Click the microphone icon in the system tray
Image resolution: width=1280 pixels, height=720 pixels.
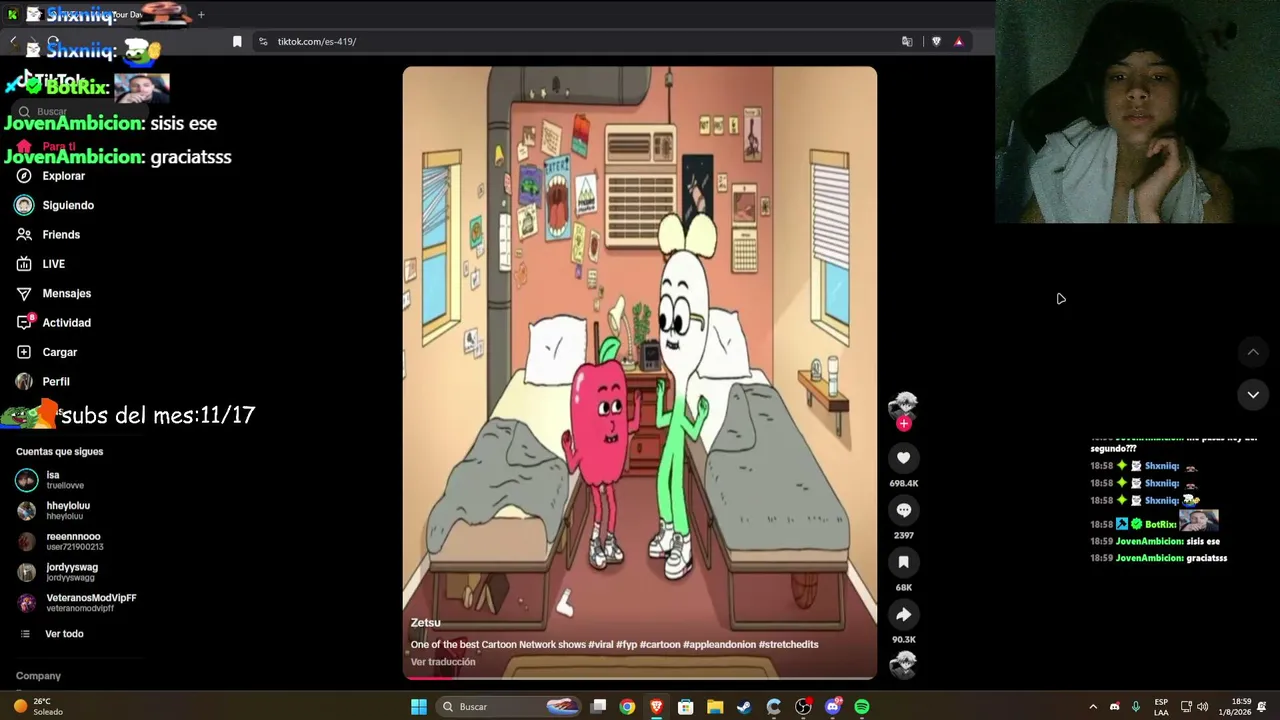tap(1135, 707)
